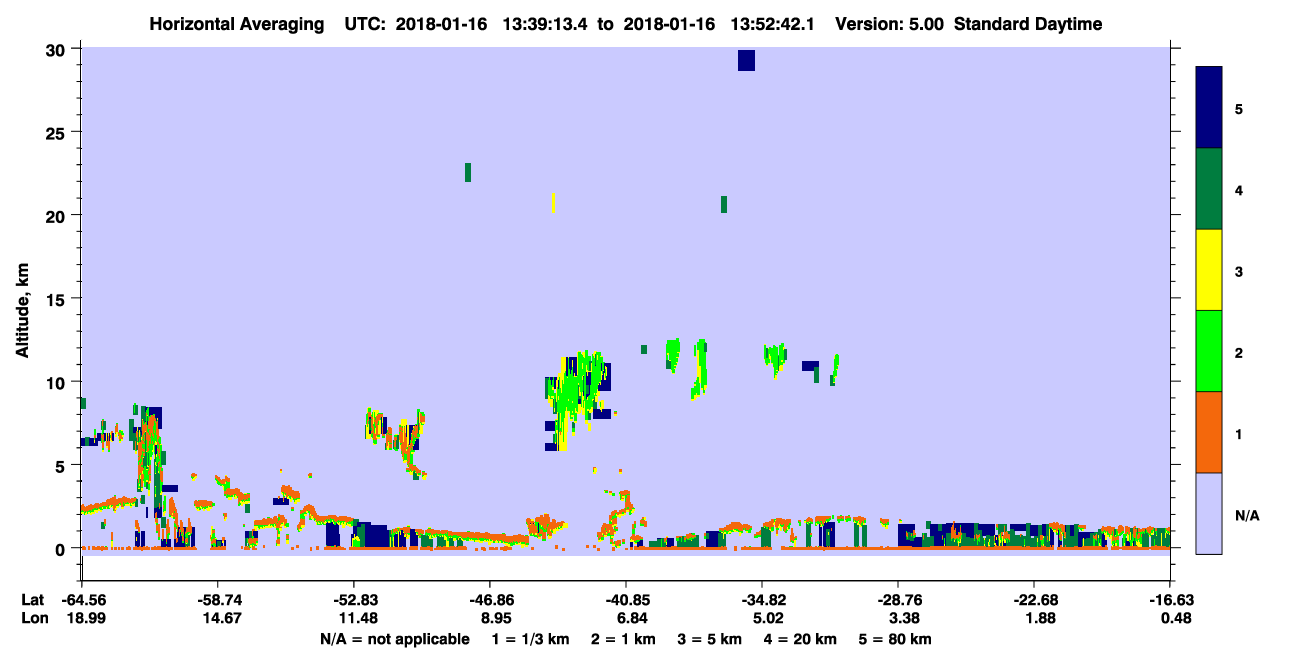1300x667 pixels.
Task: Click the dark blue color bar segment 5
Action: tap(1209, 108)
